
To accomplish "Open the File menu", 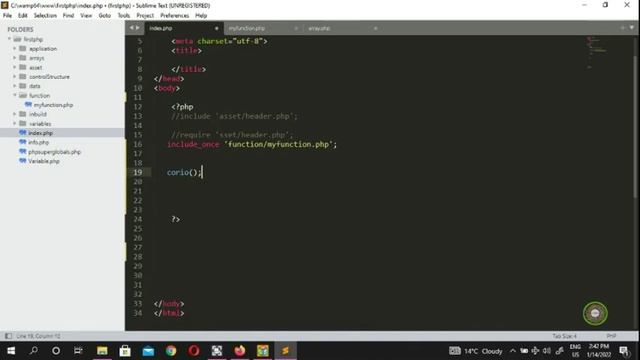I will pos(7,16).
